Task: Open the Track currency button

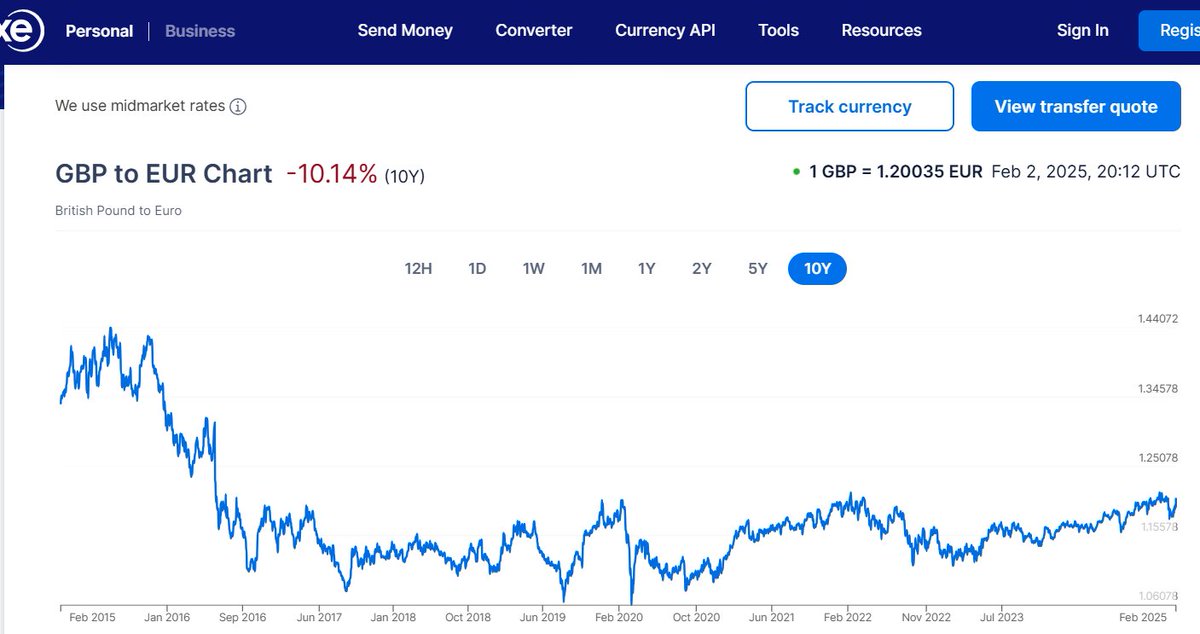Action: [850, 106]
